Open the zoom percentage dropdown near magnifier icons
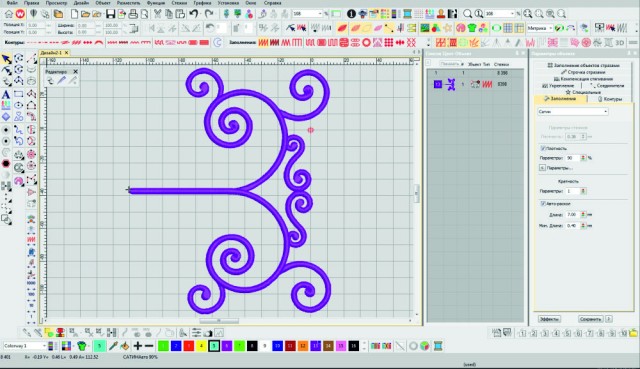Viewport: 640px width, 369px height. [x=500, y=14]
